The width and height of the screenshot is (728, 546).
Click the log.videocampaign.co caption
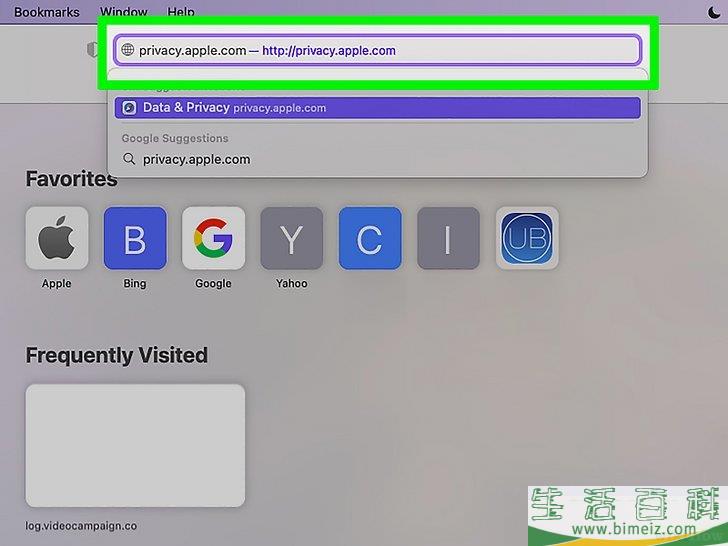coord(81,526)
